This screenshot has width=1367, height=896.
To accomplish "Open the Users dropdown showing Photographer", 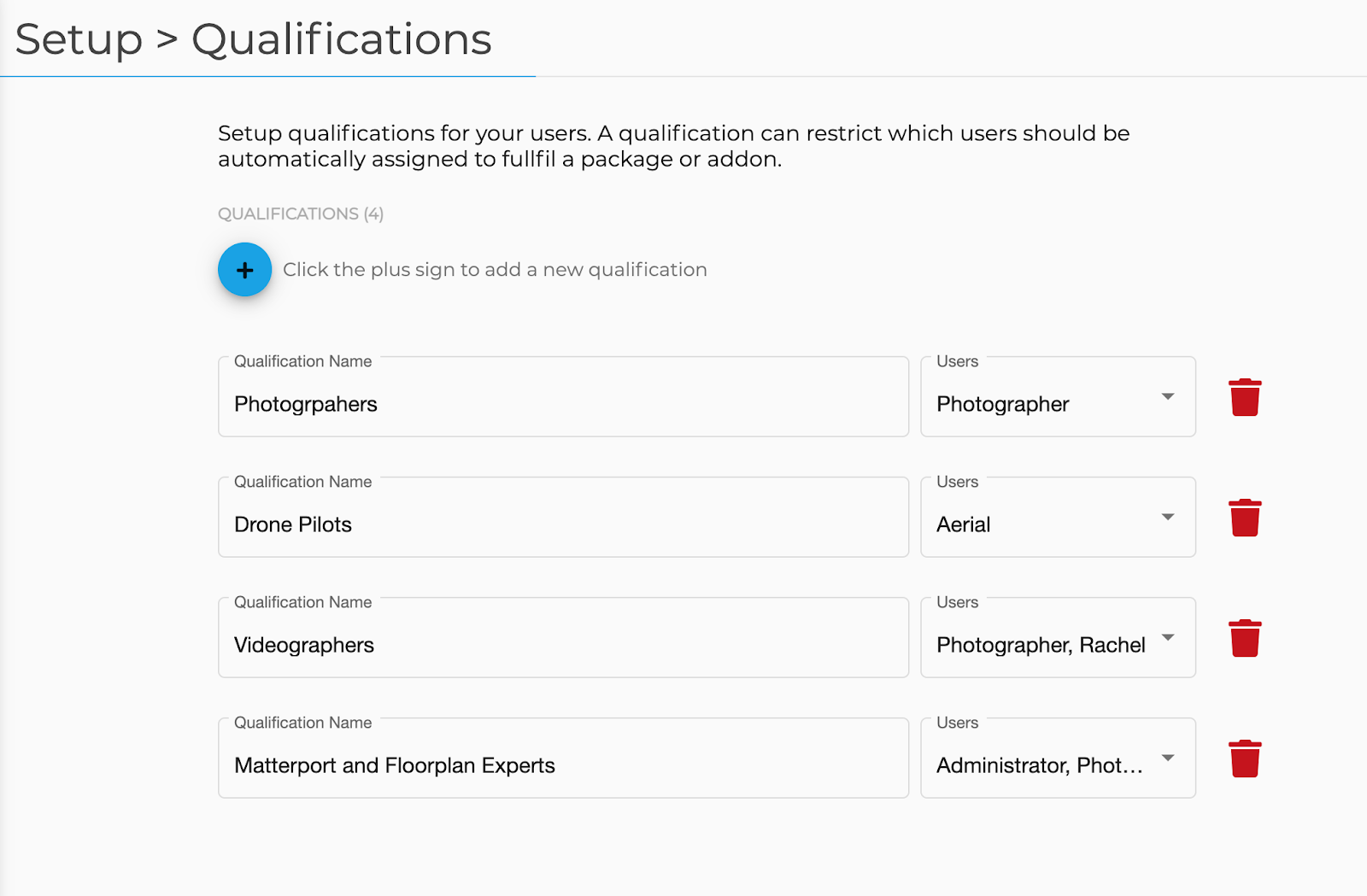I will tap(1058, 397).
